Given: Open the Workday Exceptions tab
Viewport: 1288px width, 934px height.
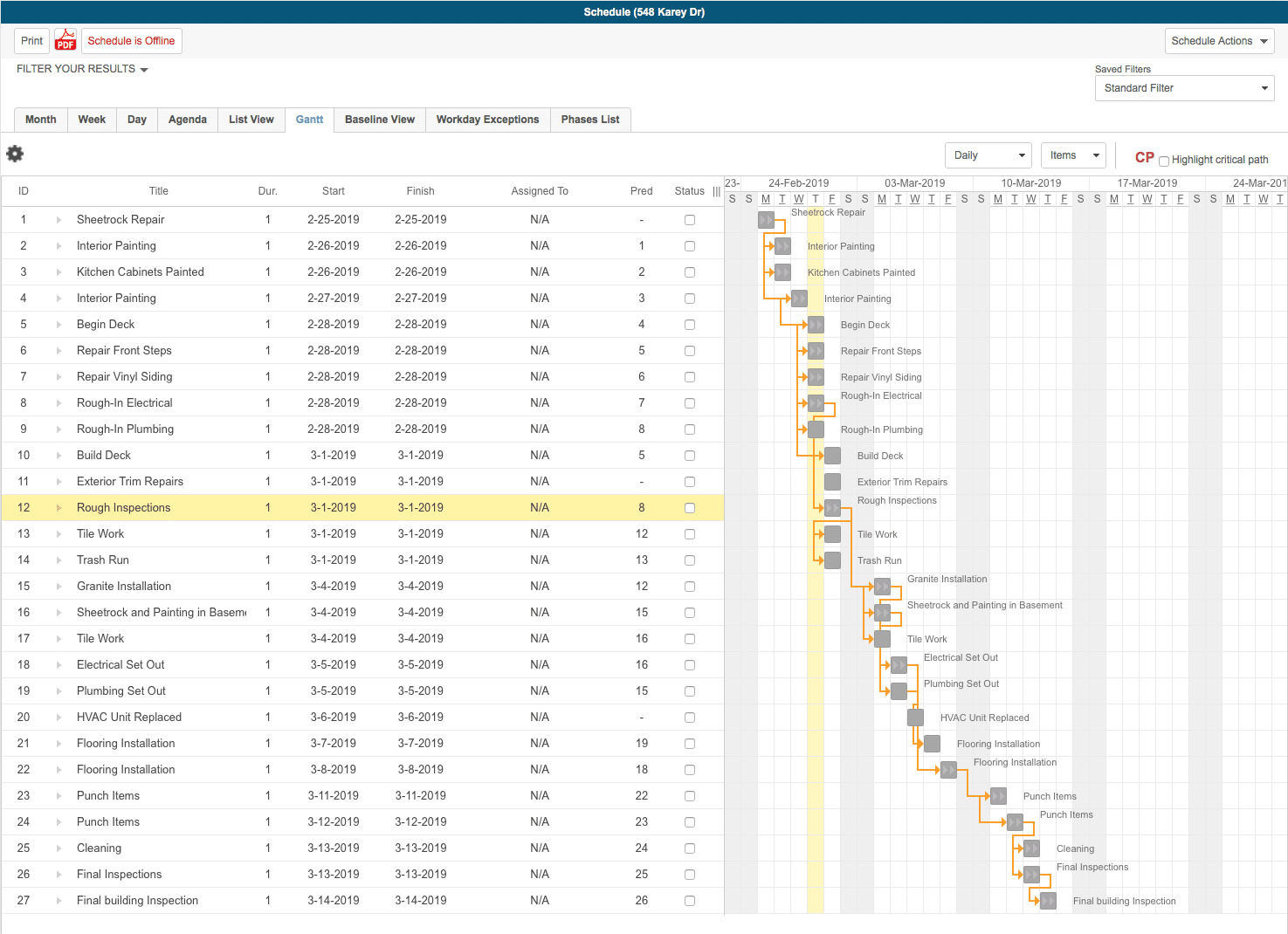Looking at the screenshot, I should 488,120.
